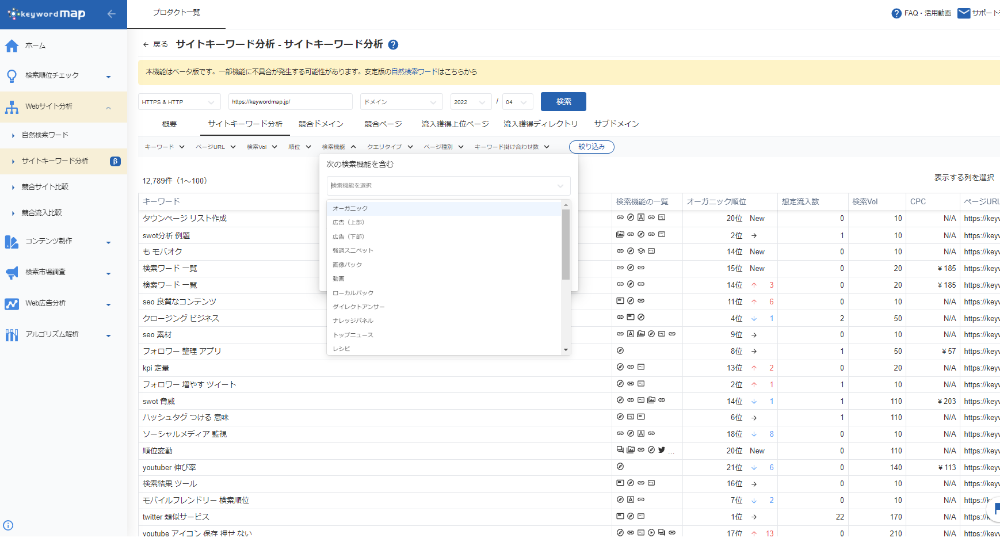
Task: Click the URL input field
Action: [x=290, y=102]
